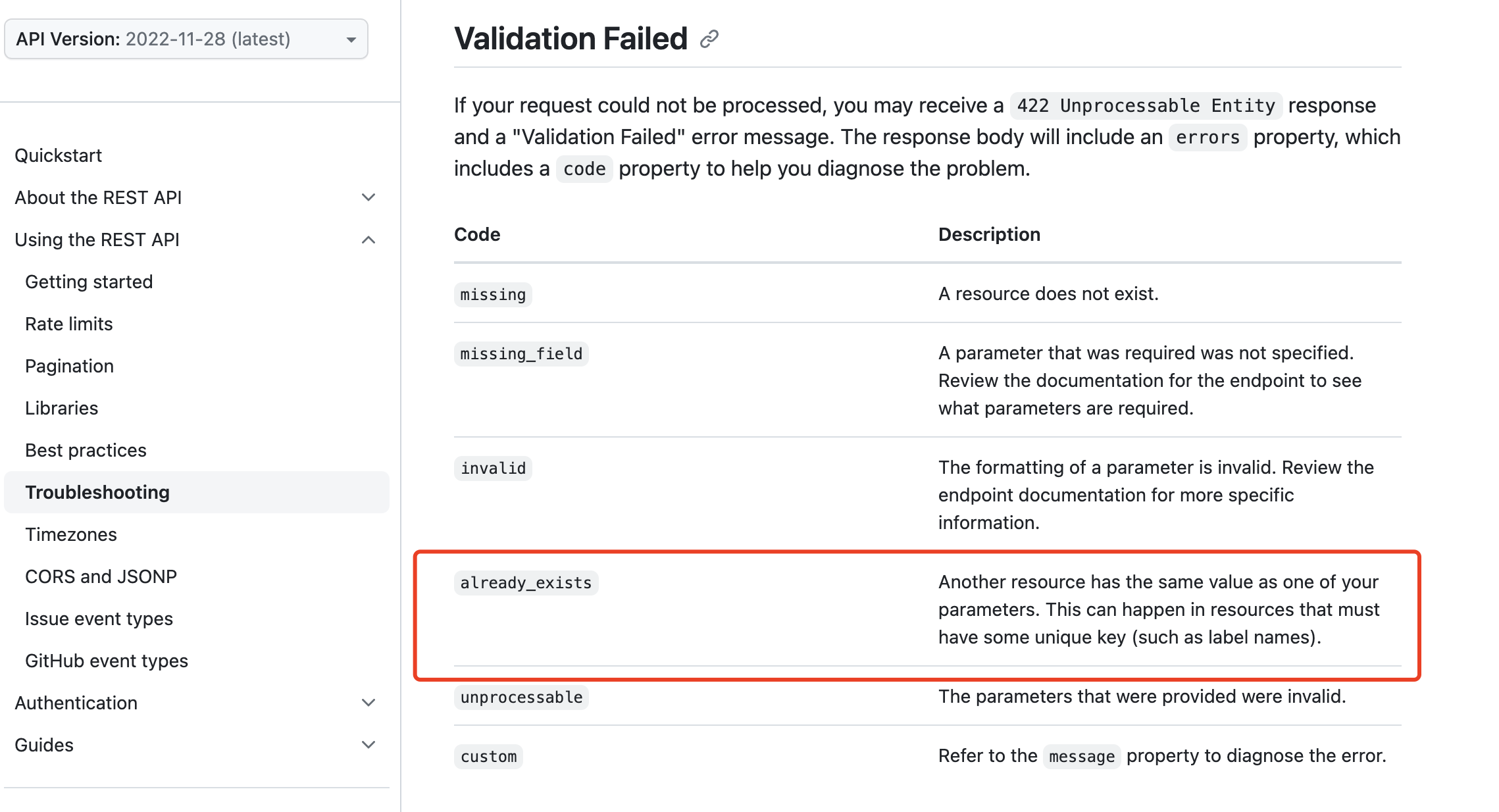Click the link anchor icon beside Validation Failed heading
The width and height of the screenshot is (1499, 812).
point(709,39)
